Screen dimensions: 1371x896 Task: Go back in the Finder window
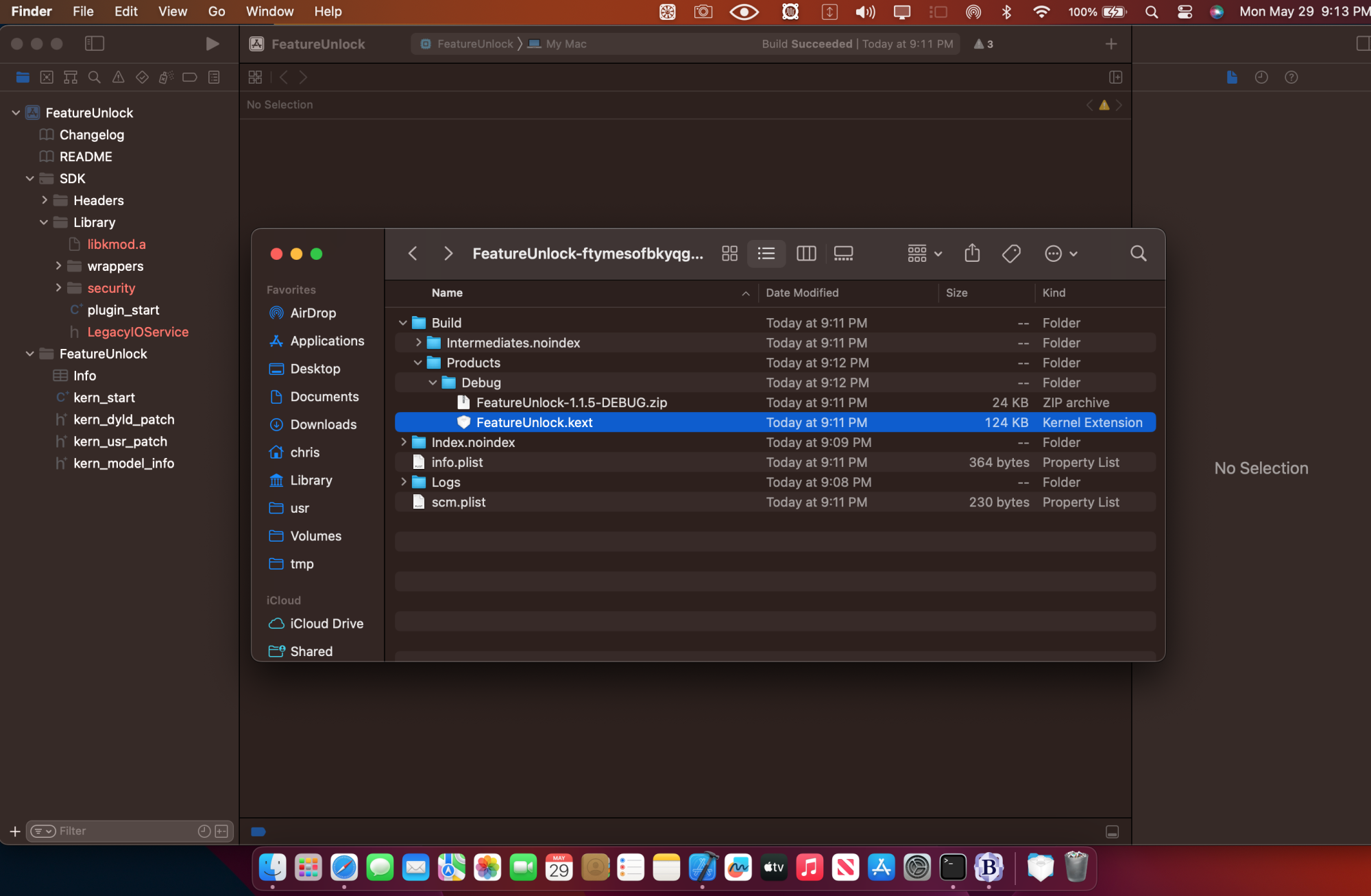[413, 254]
